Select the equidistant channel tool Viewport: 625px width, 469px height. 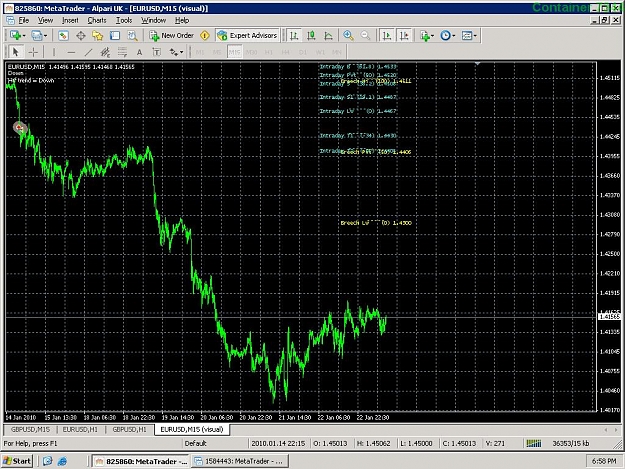click(x=105, y=52)
